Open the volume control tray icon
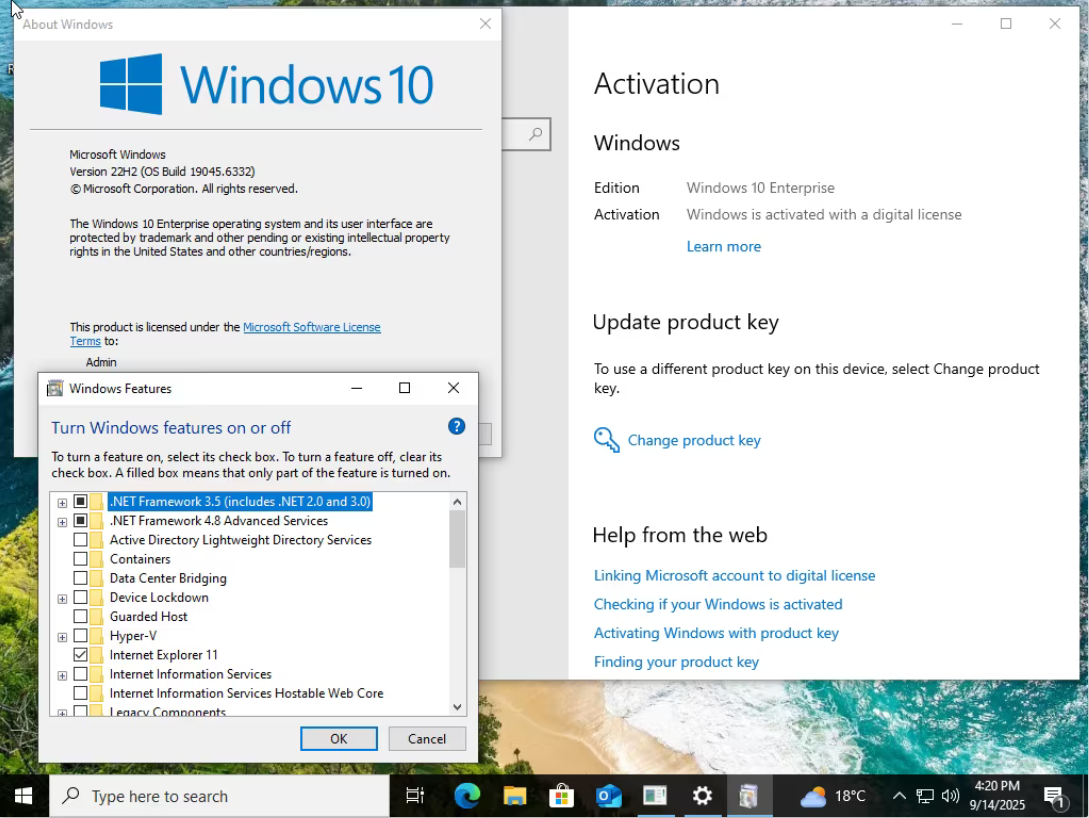The width and height of the screenshot is (1089, 818). 950,796
